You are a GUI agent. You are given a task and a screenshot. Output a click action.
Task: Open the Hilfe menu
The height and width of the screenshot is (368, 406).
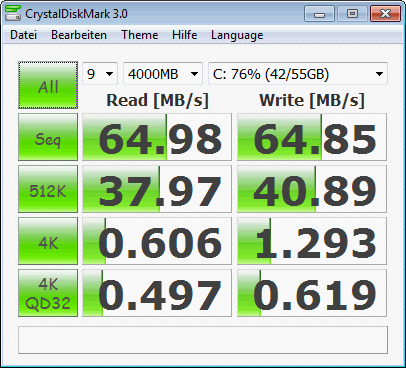tap(184, 35)
